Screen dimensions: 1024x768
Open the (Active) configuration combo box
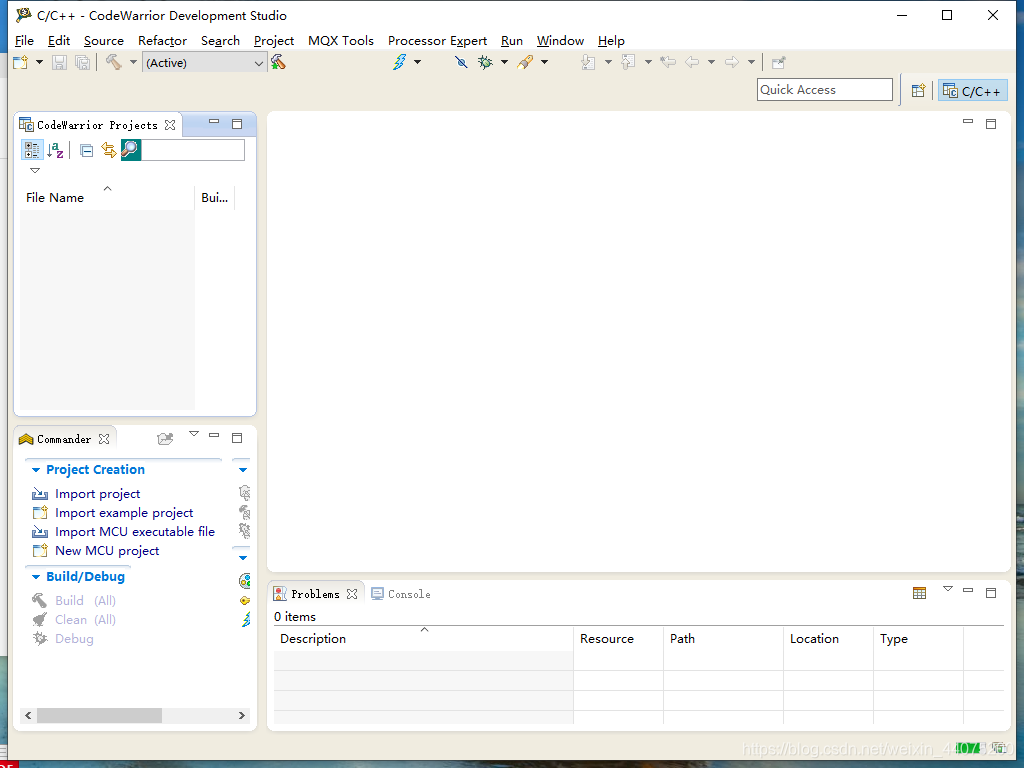(204, 63)
